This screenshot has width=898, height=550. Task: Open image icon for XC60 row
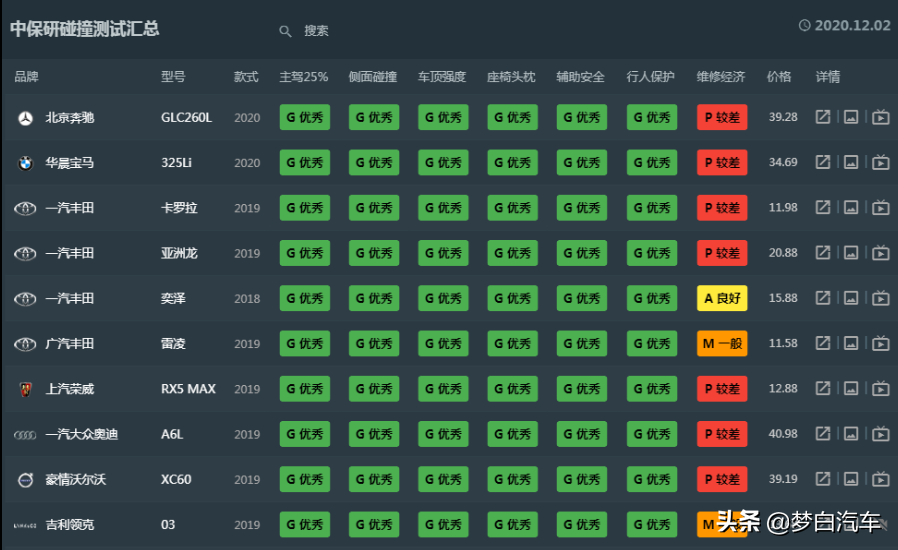851,479
